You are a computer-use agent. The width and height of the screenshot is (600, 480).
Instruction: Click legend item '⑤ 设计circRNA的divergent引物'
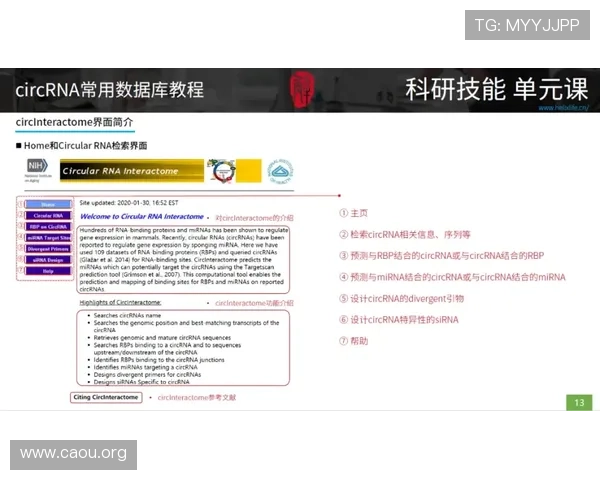tap(401, 298)
